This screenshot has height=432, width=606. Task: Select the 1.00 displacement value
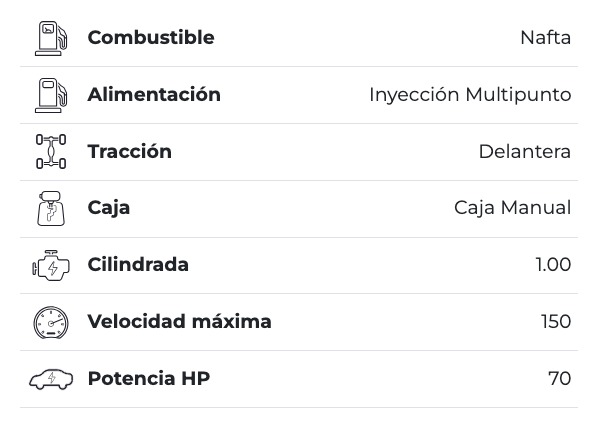[553, 265]
